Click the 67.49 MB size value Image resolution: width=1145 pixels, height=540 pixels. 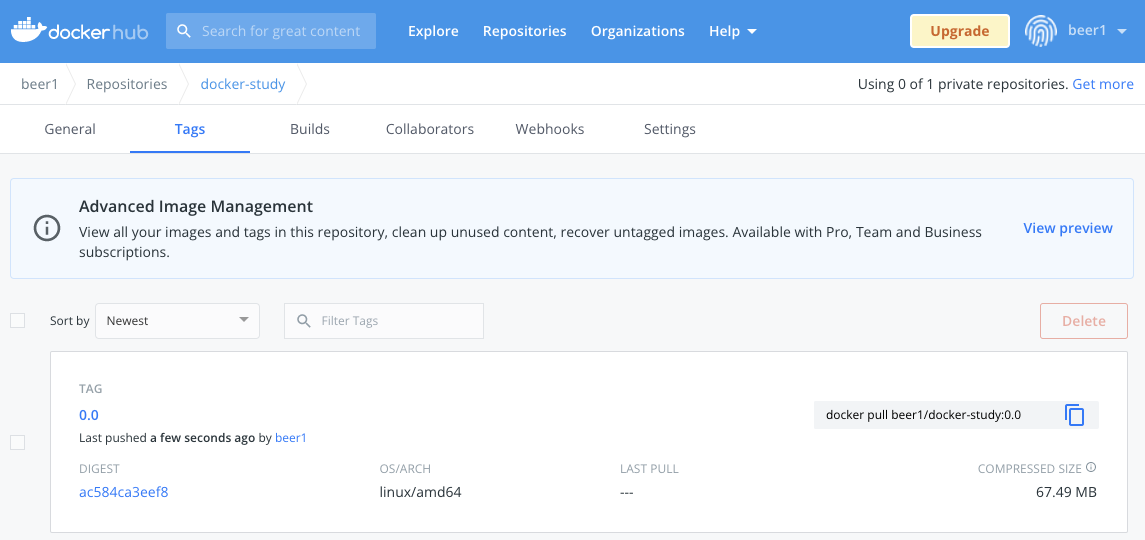(x=1066, y=492)
